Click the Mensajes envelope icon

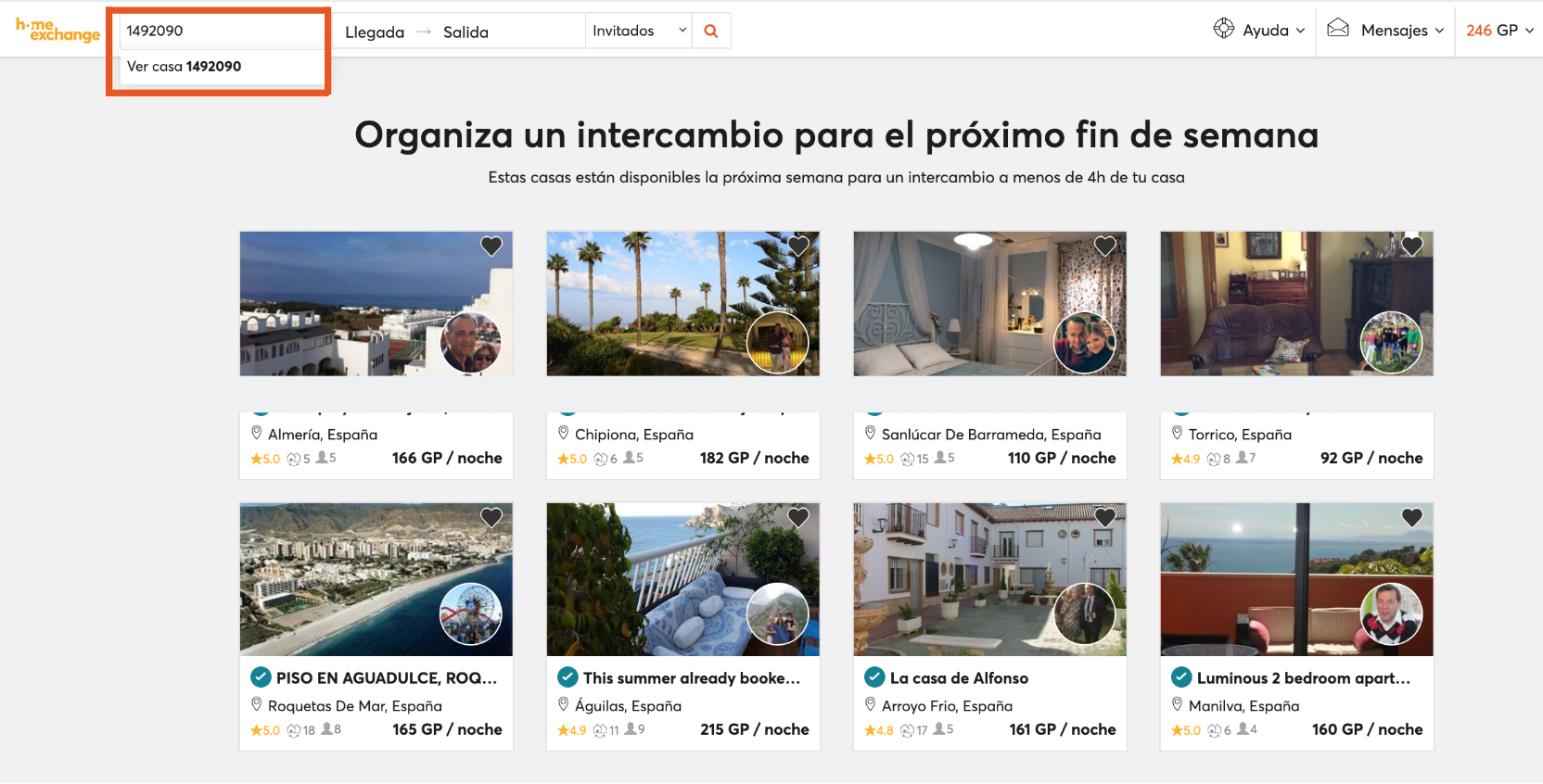point(1337,28)
